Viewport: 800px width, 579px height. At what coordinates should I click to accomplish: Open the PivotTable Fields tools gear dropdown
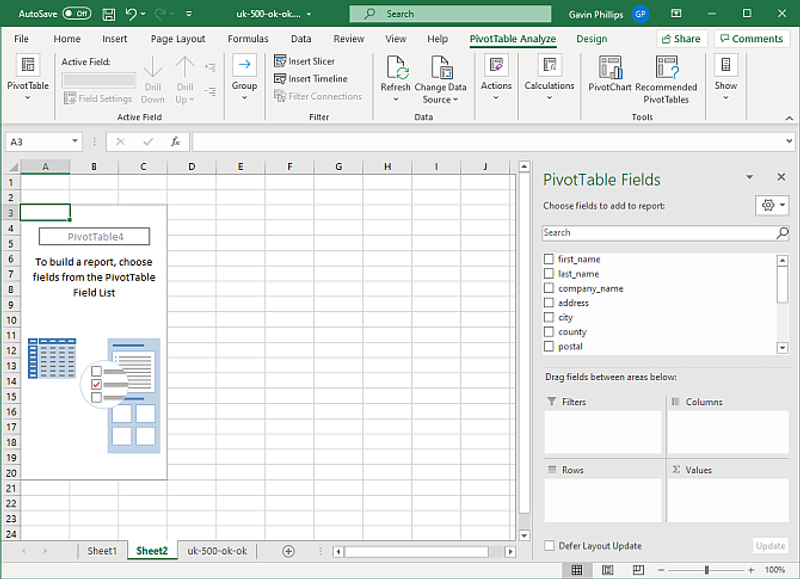pyautogui.click(x=773, y=205)
